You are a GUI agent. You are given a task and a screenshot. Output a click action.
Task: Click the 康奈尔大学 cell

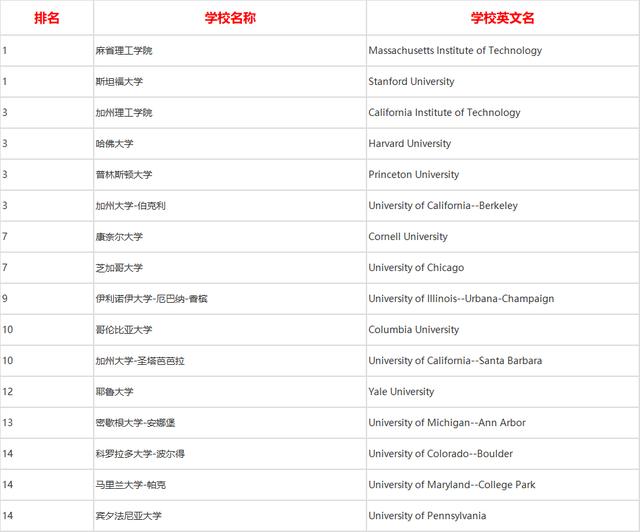(230, 237)
